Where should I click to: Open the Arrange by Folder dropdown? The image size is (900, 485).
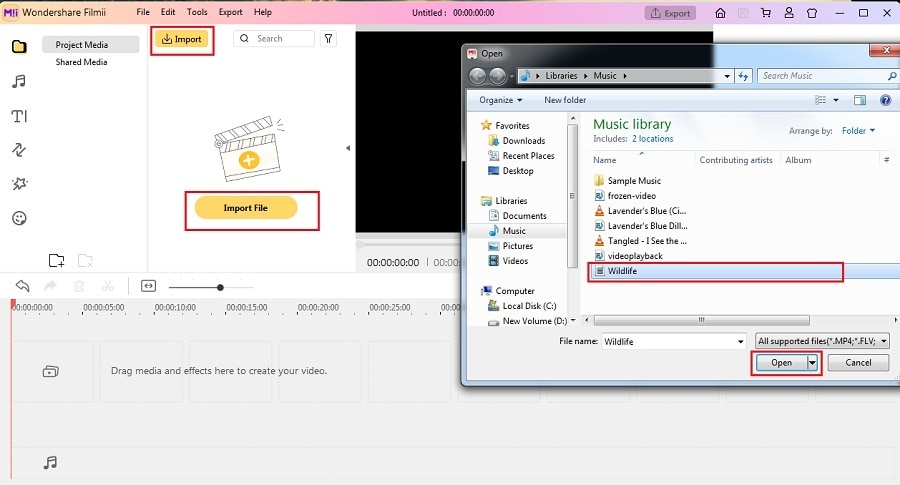coord(859,131)
